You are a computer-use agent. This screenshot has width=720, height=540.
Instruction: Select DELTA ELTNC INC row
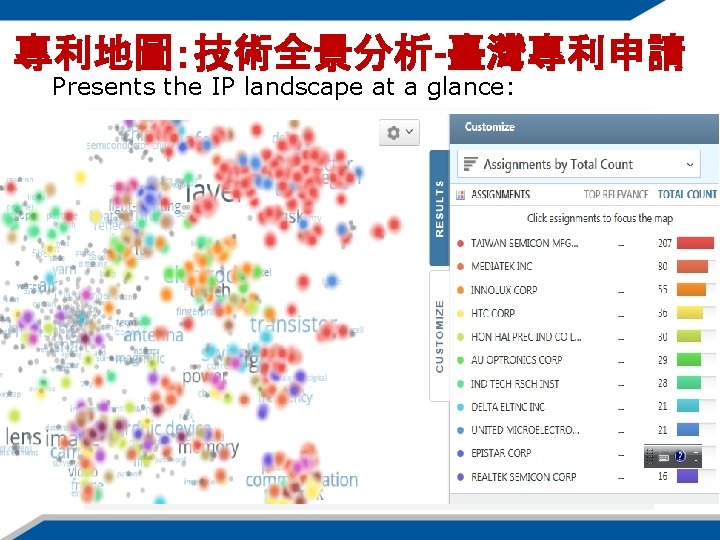(x=584, y=407)
